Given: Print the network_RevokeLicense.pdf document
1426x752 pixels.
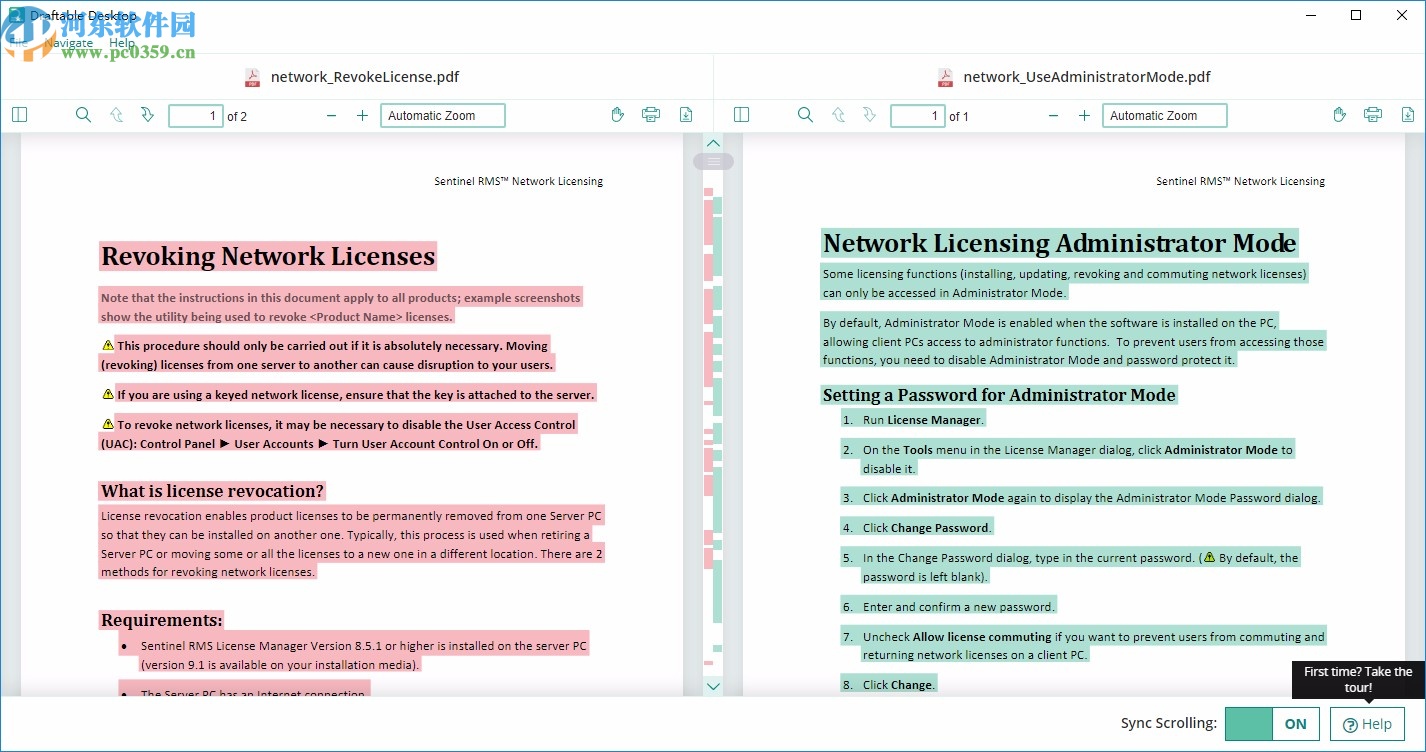Looking at the screenshot, I should (651, 115).
